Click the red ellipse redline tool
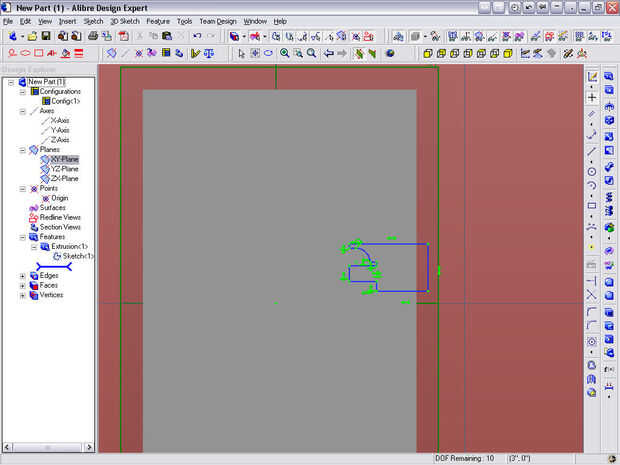 pyautogui.click(x=25, y=53)
